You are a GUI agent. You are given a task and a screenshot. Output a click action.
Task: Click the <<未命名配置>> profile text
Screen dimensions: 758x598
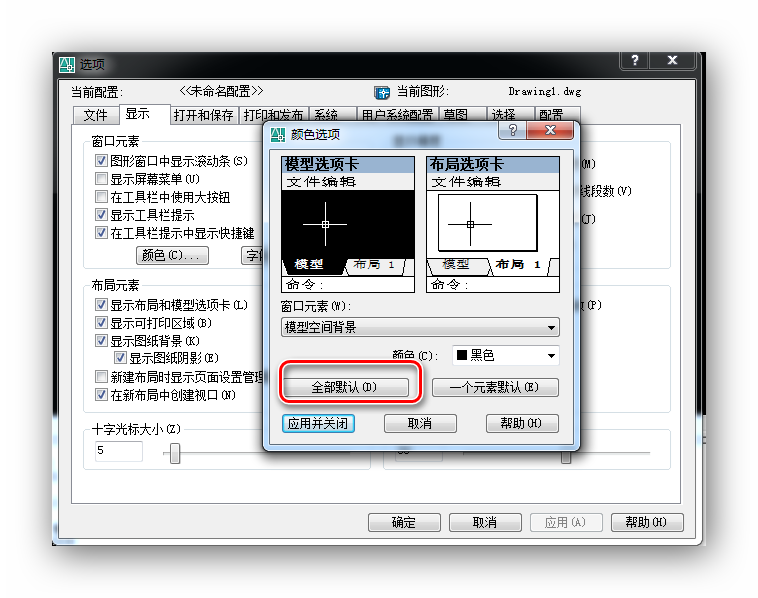(x=221, y=91)
